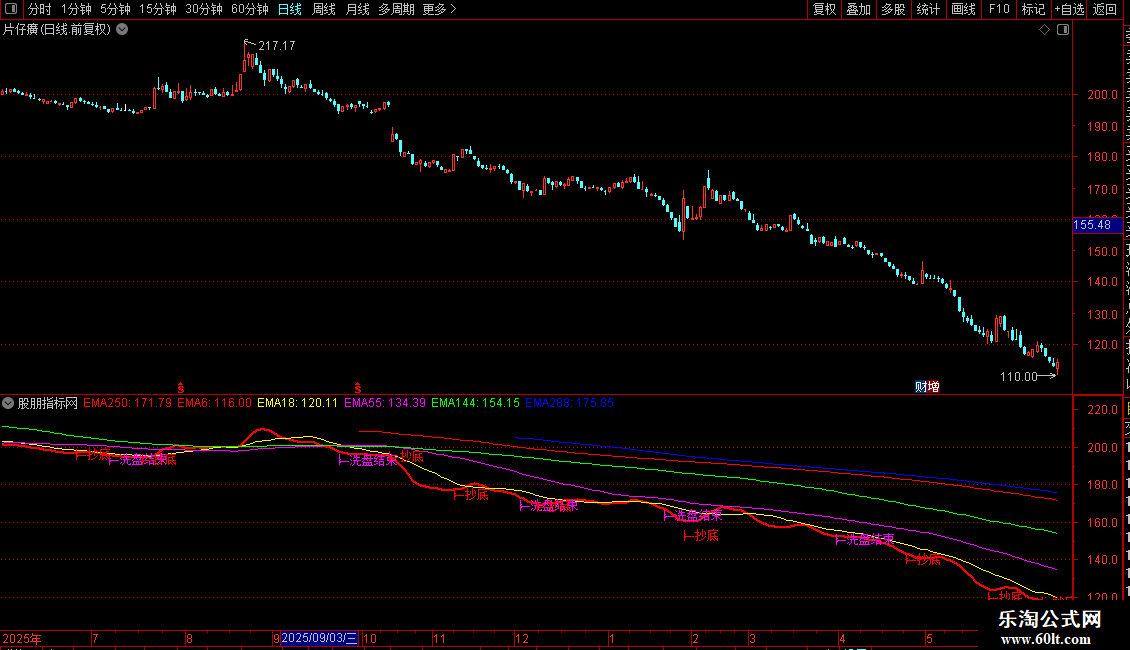This screenshot has height=650, width=1130.
Task: Click 返回 to go back
Action: point(1105,9)
